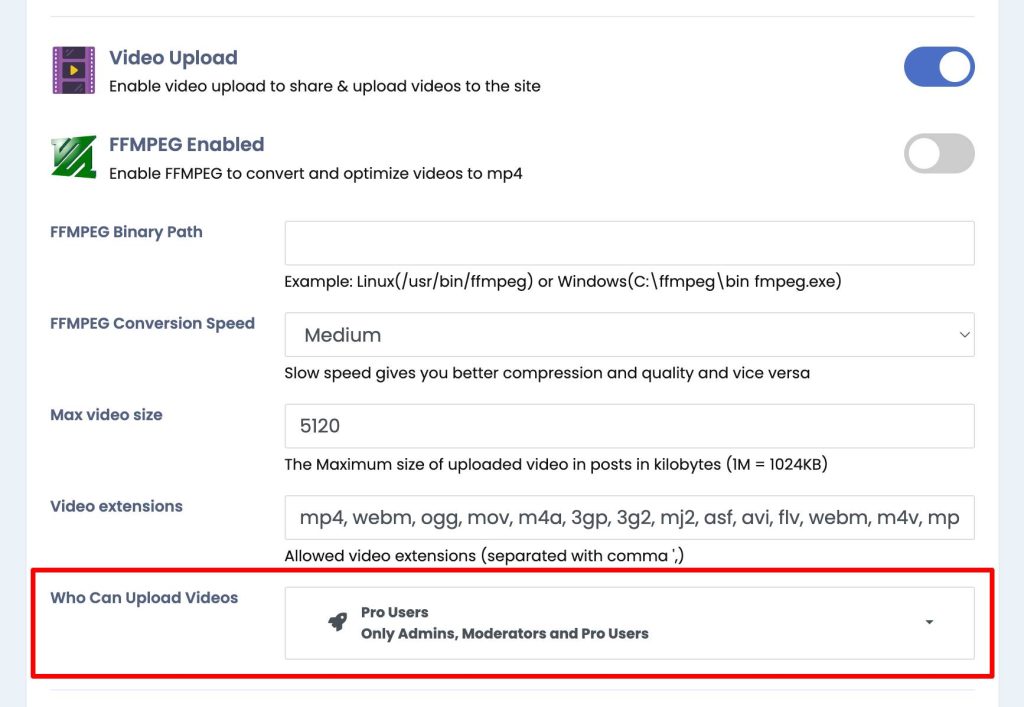This screenshot has height=707, width=1024.
Task: Enable the FFMPEG Enabled toggle switch
Action: tap(939, 153)
